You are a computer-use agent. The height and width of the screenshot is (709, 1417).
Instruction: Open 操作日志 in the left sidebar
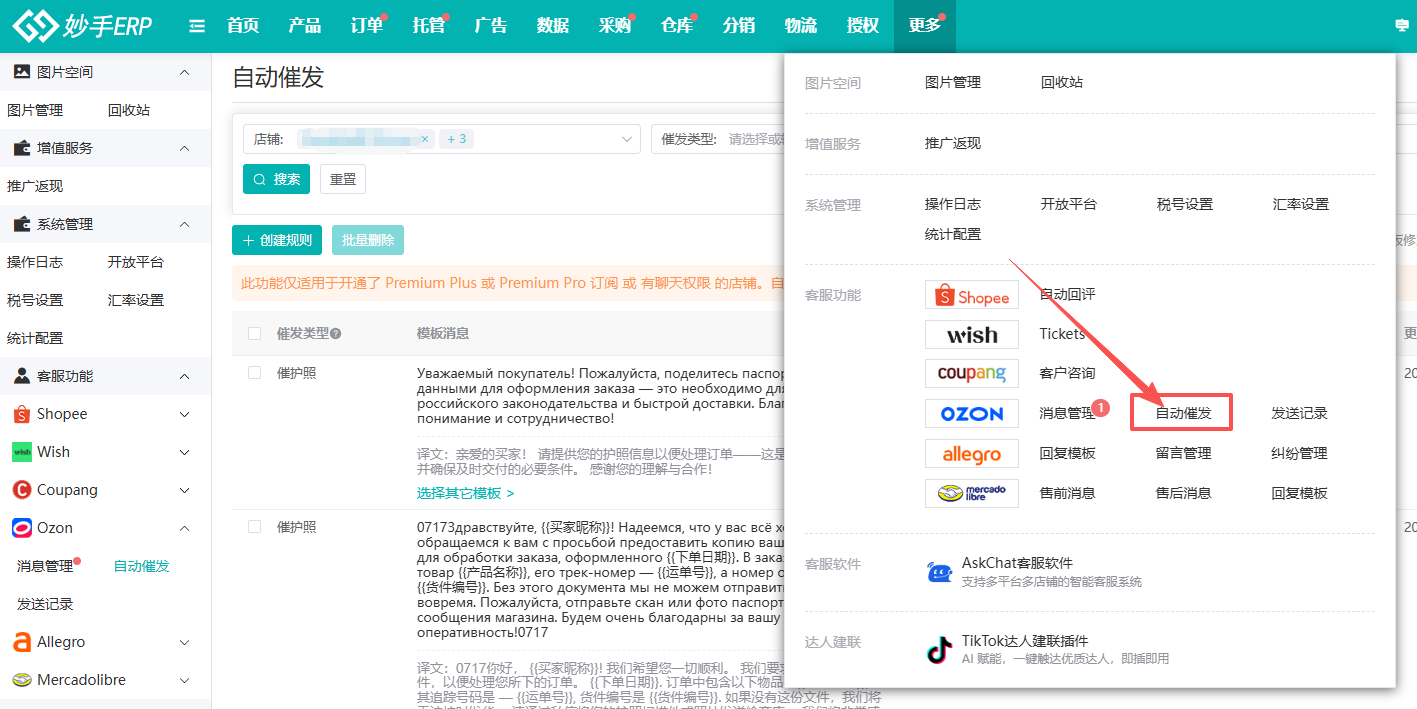[35, 262]
